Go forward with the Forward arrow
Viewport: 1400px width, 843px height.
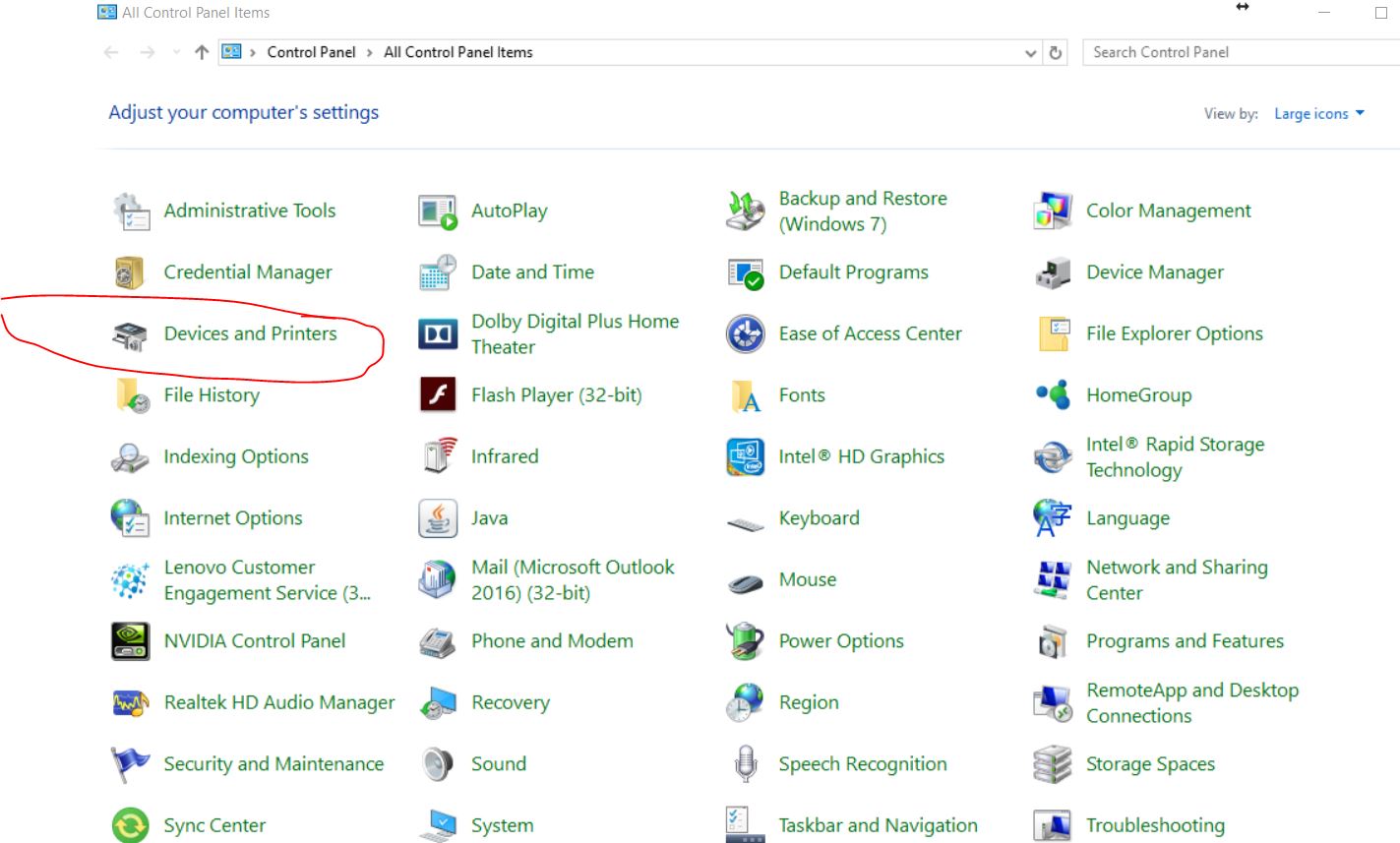coord(148,52)
